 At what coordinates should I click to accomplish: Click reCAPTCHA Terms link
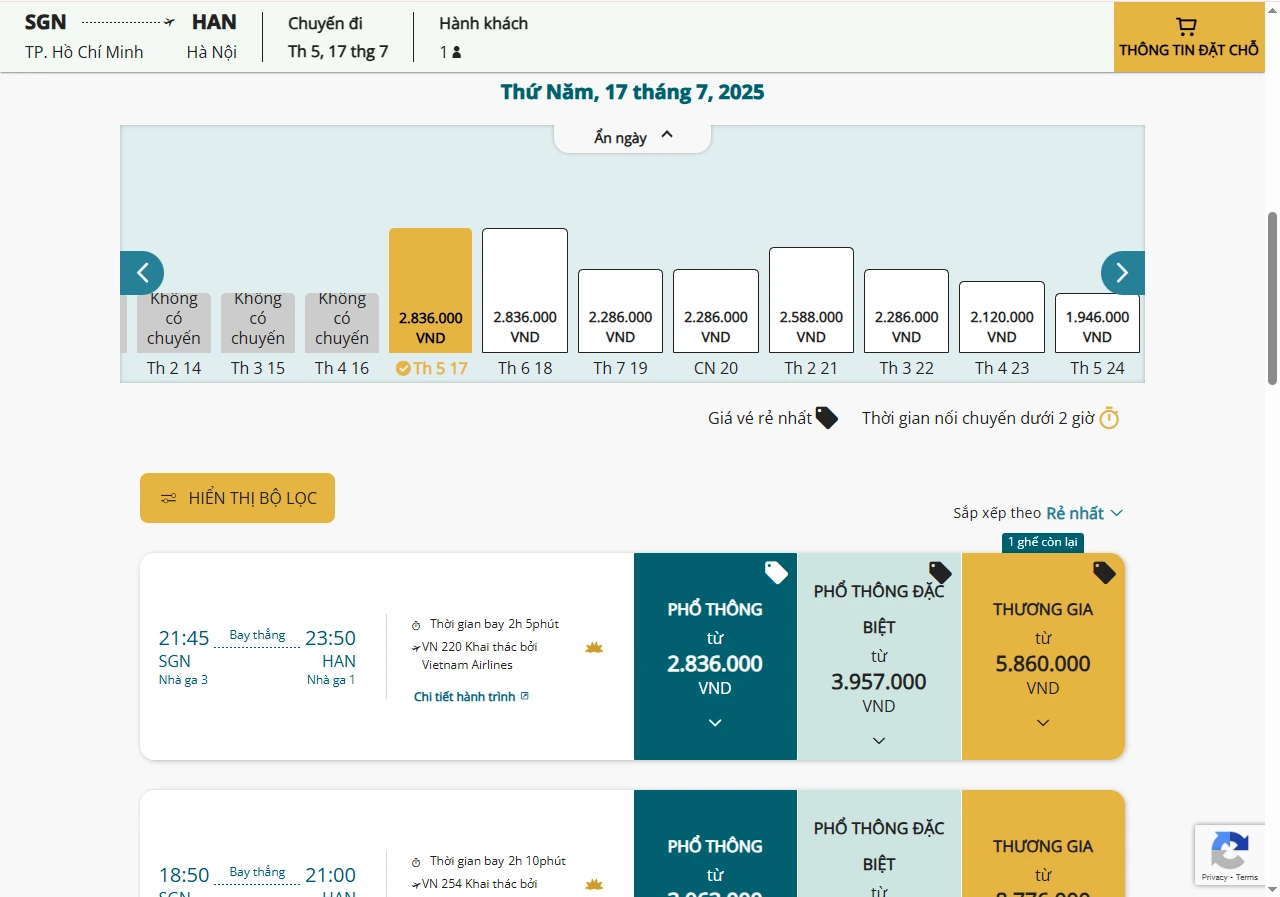(1247, 877)
